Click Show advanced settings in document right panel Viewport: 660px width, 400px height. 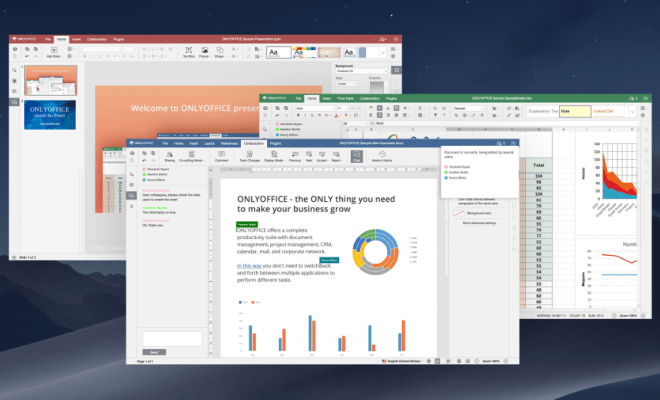pyautogui.click(x=479, y=223)
